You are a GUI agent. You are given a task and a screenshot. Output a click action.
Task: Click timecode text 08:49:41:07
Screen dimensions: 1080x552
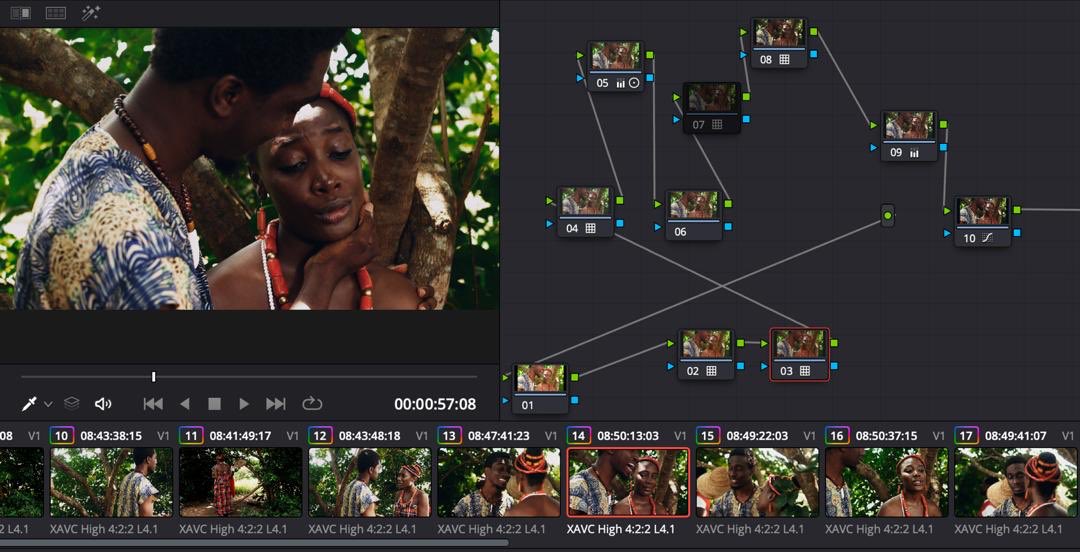point(1015,436)
